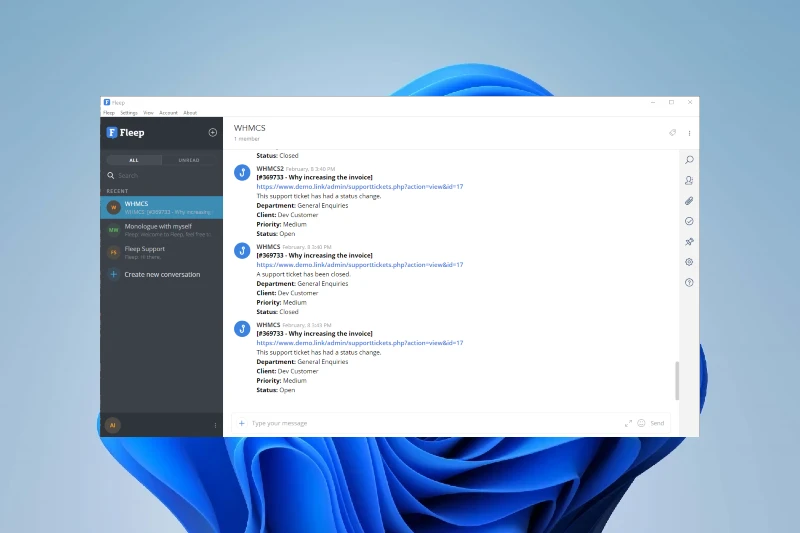This screenshot has height=533, width=800.
Task: Click the Fleep app icon in title bar
Action: coord(107,102)
